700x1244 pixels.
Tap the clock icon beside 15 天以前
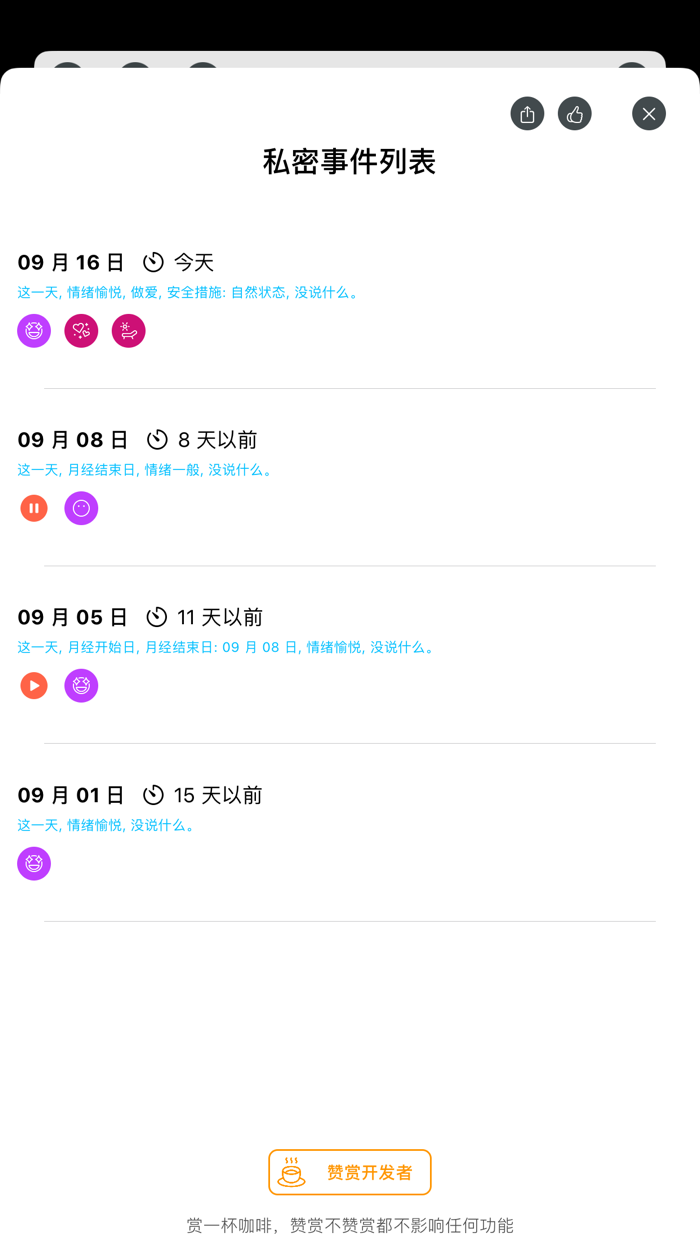coord(153,795)
